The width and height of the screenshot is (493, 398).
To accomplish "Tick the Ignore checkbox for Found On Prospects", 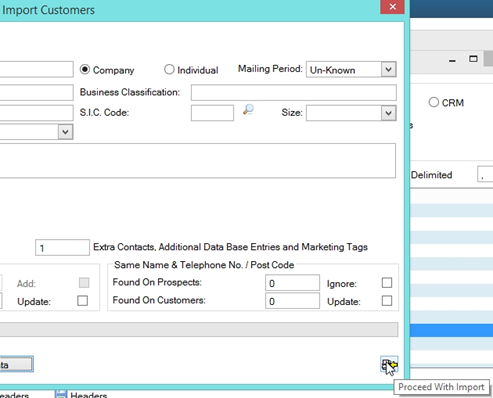I will point(387,283).
